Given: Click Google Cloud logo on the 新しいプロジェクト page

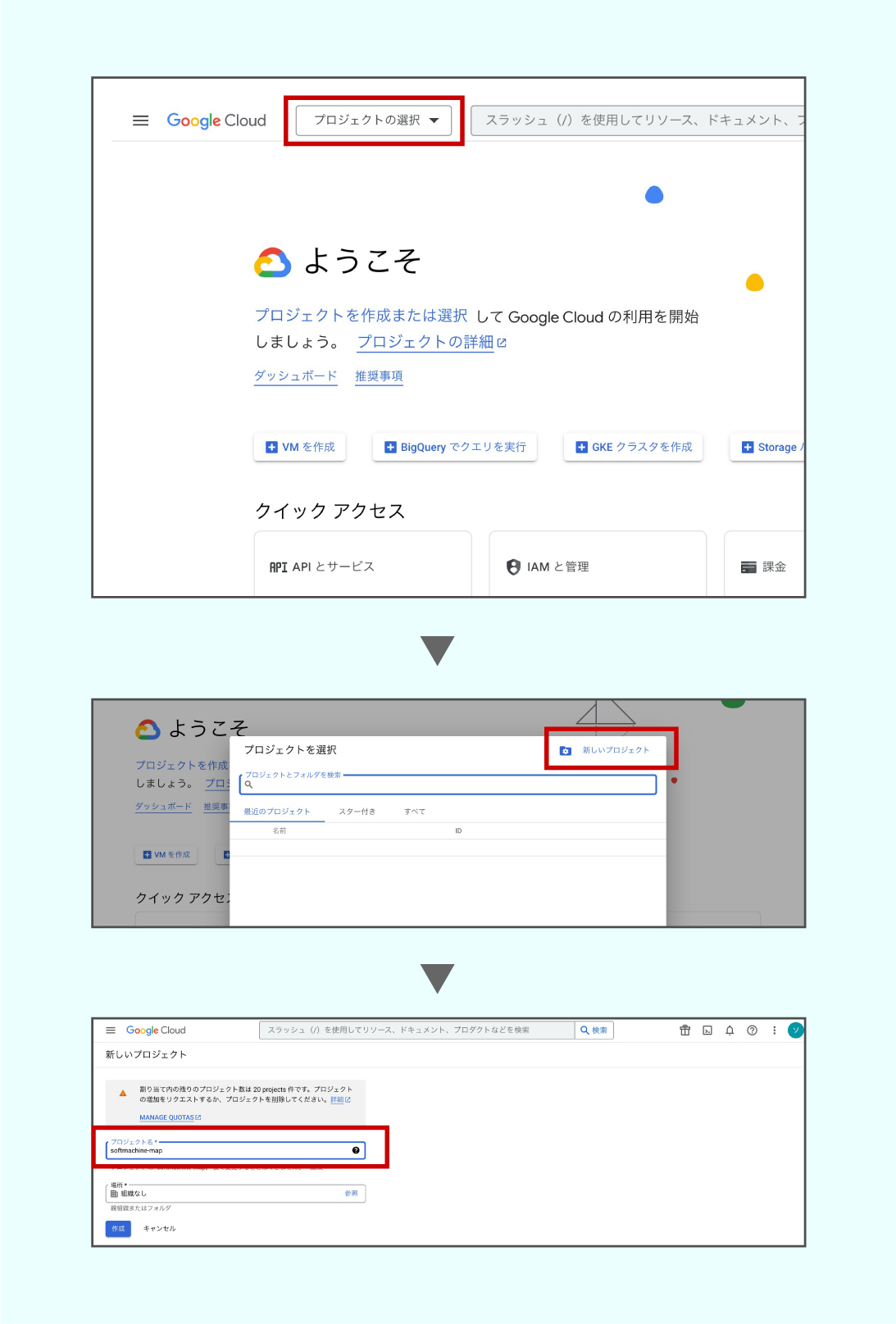Looking at the screenshot, I should tap(156, 1031).
